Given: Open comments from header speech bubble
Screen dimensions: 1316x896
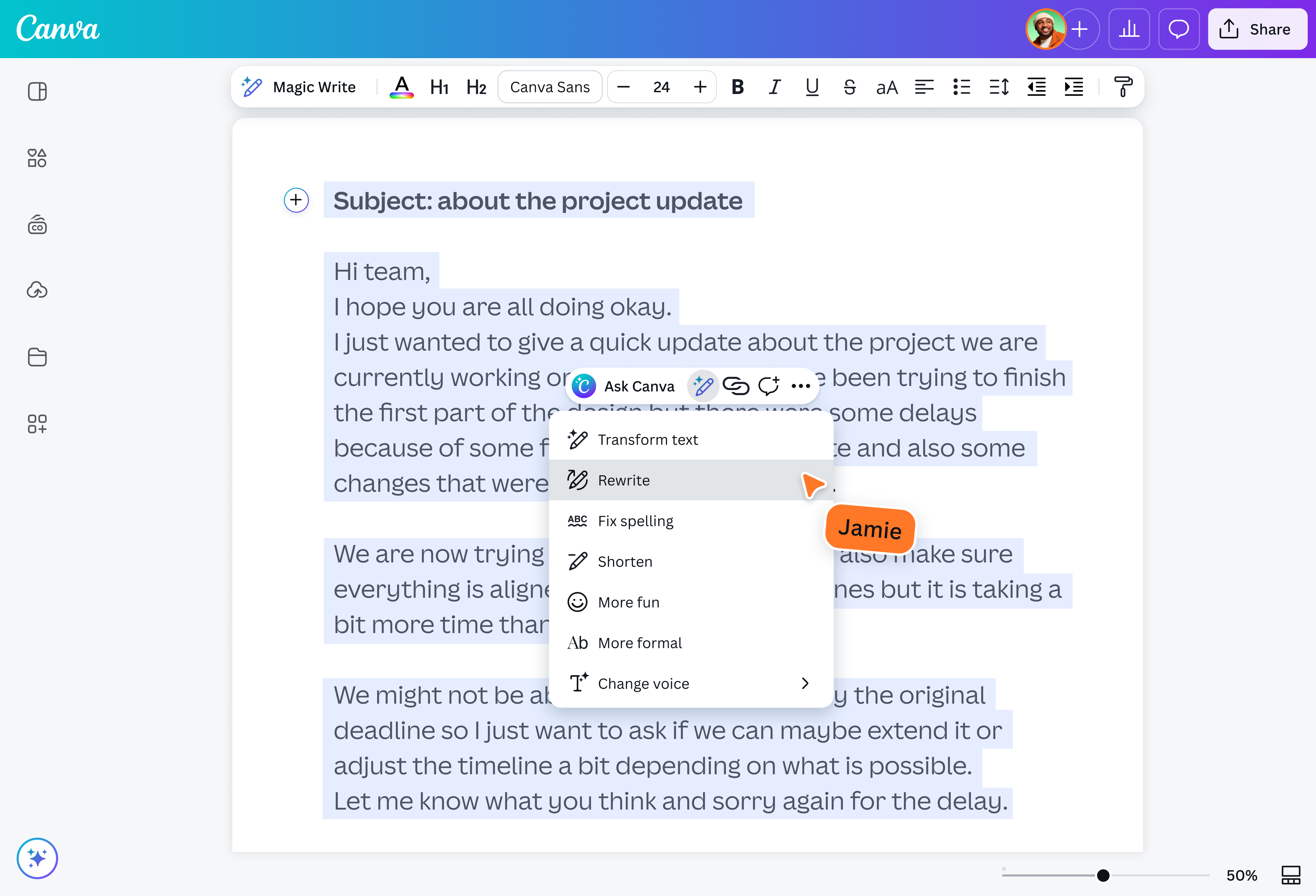Looking at the screenshot, I should pyautogui.click(x=1179, y=29).
